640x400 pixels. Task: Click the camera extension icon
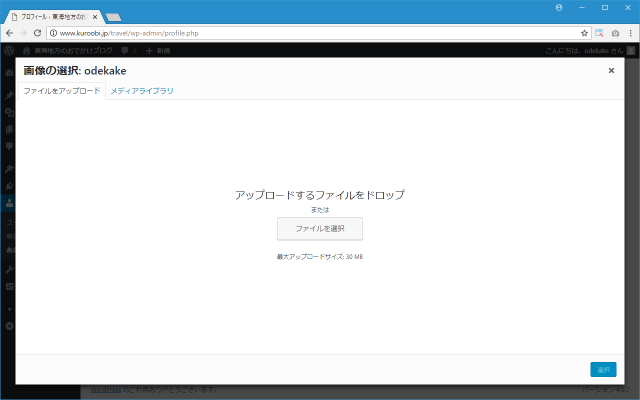point(614,33)
